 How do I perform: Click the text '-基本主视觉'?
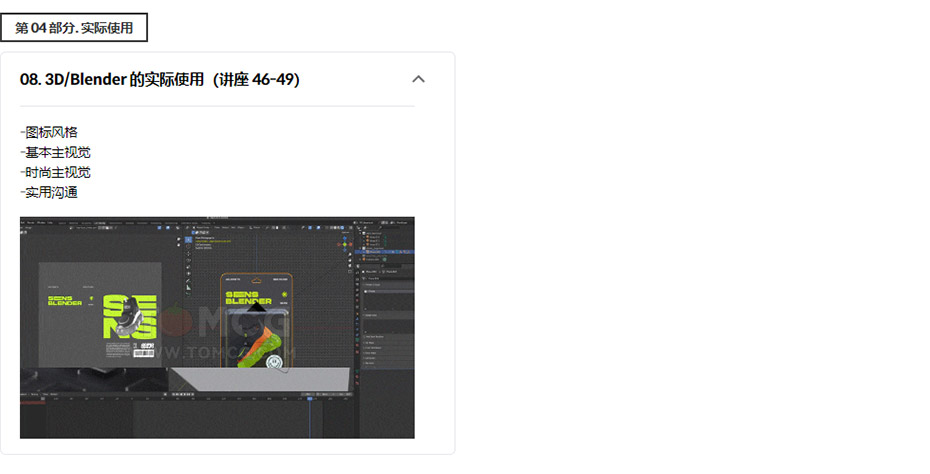pos(55,152)
